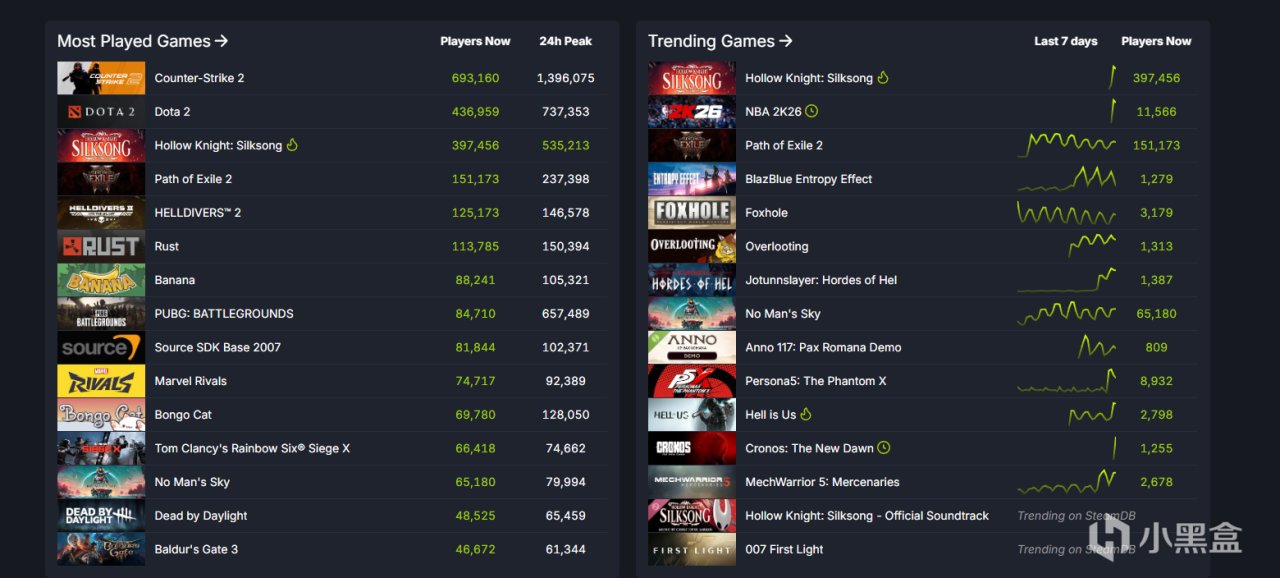Click the MechWarrior 5 sparkline chart

click(1067, 482)
